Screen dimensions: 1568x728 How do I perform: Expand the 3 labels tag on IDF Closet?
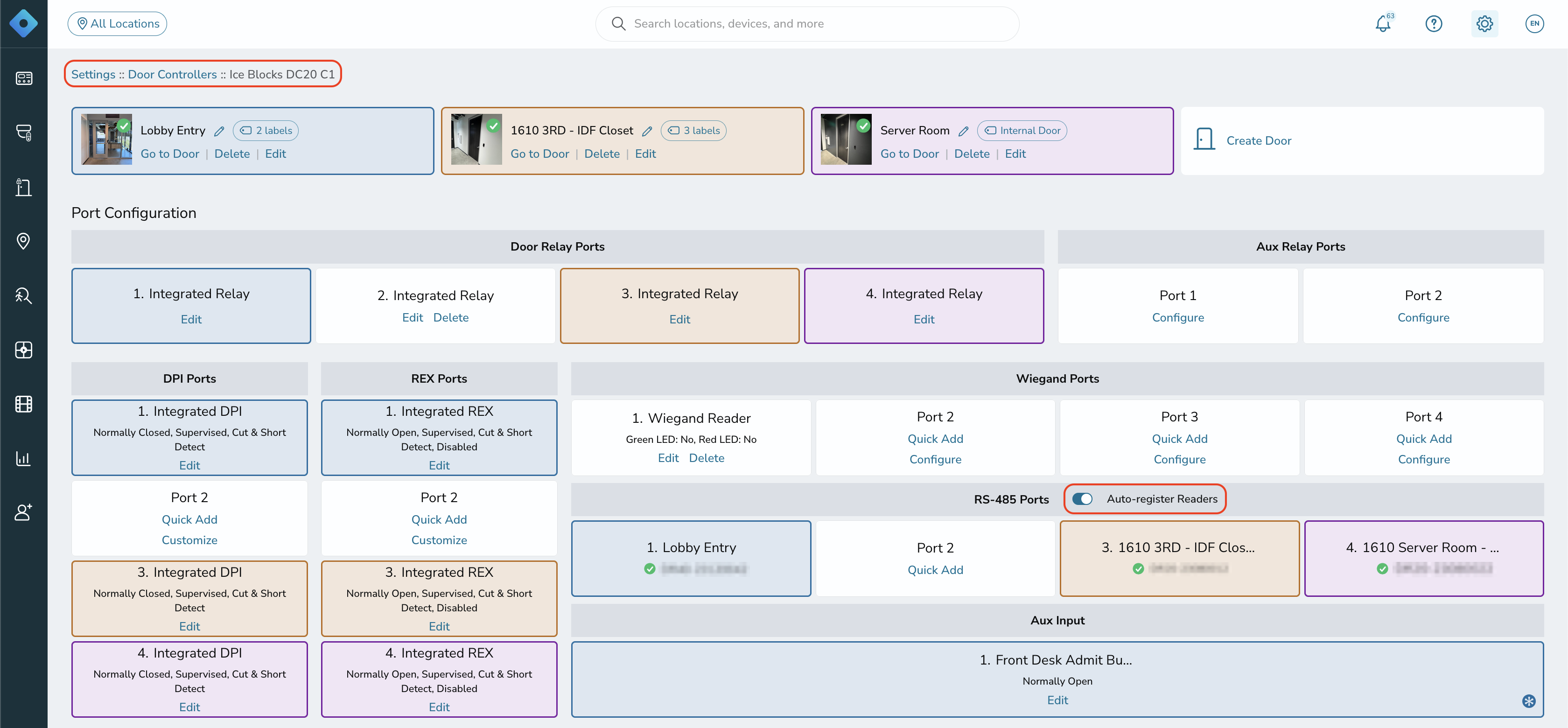(693, 130)
